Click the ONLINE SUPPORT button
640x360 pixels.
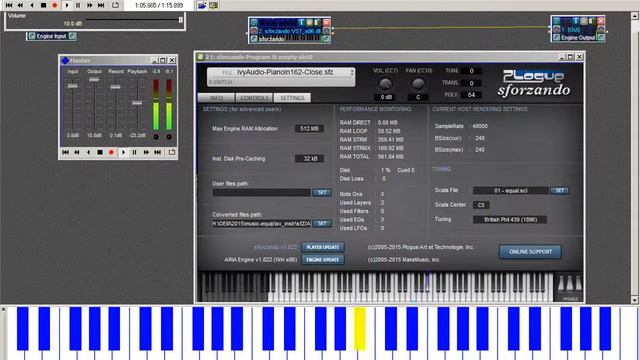click(530, 252)
